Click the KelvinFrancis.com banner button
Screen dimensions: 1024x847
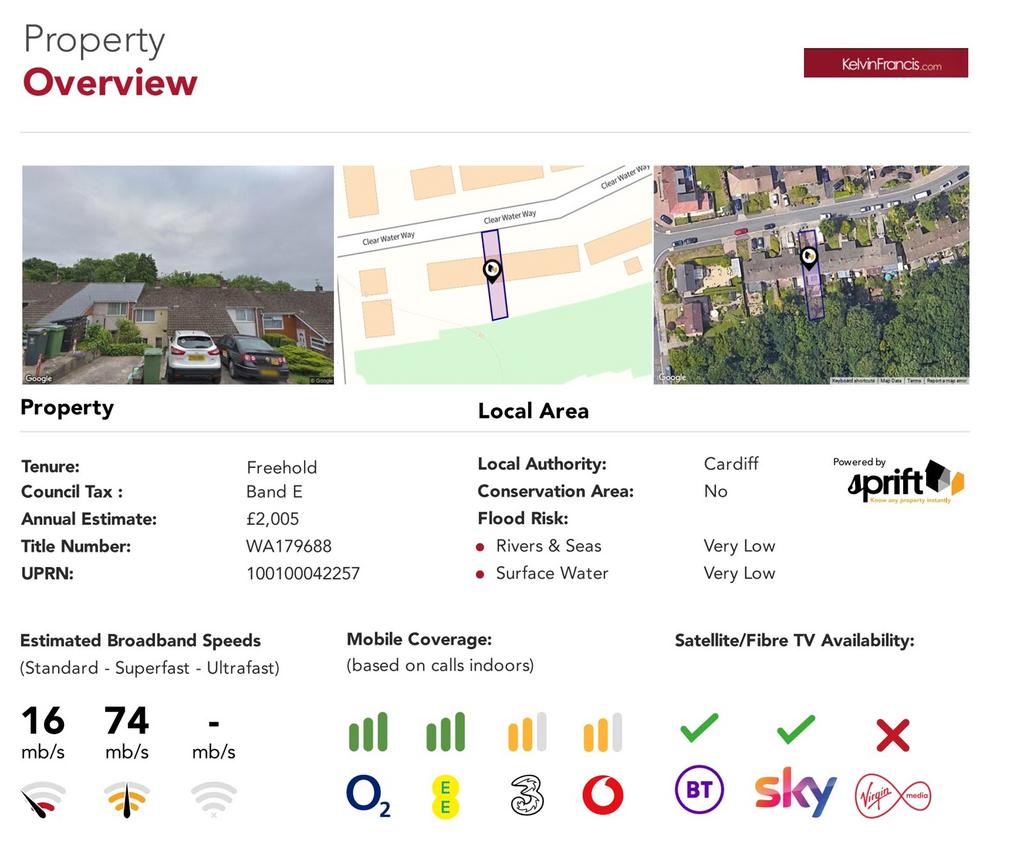[886, 63]
